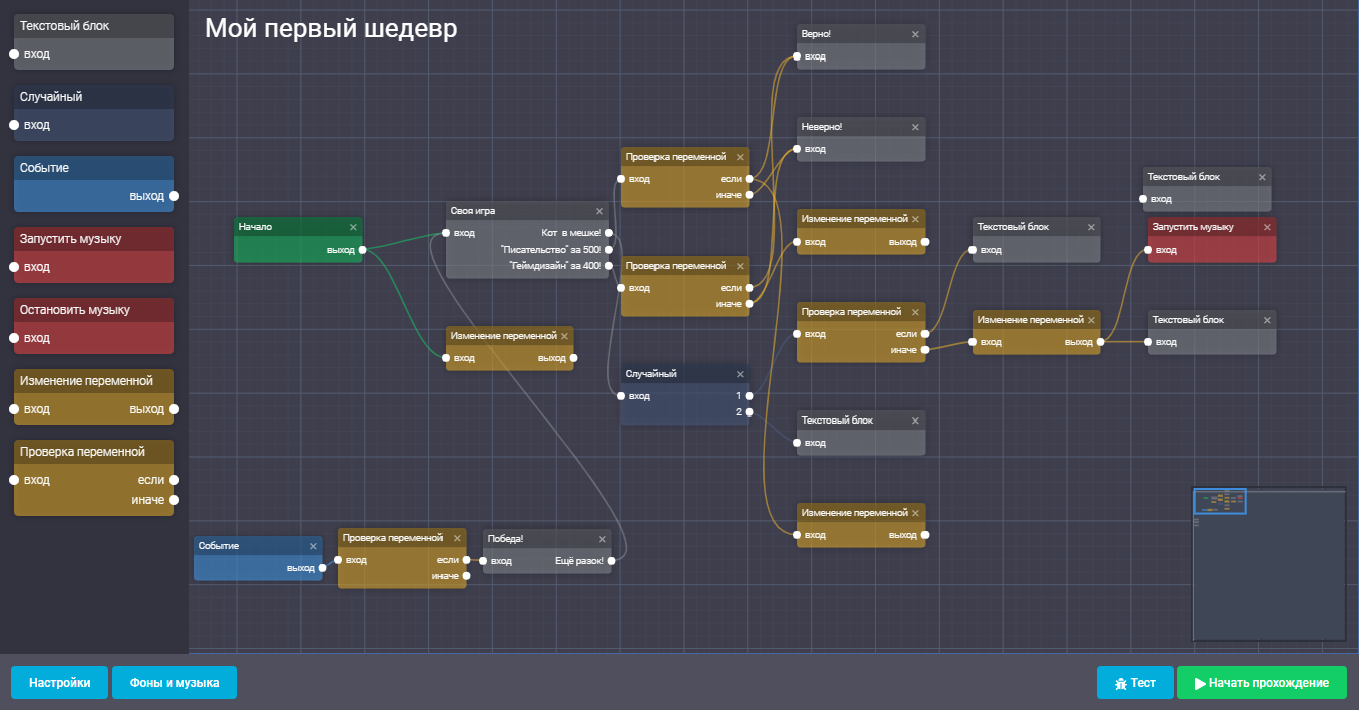This screenshot has width=1359, height=710.
Task: Remove the canvas "Запустить музыку" node via X
Action: (1267, 228)
